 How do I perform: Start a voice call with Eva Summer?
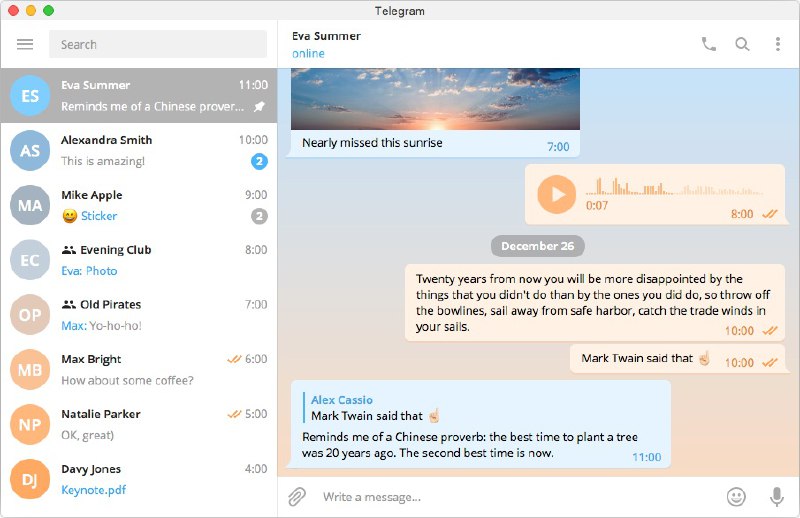[x=709, y=44]
